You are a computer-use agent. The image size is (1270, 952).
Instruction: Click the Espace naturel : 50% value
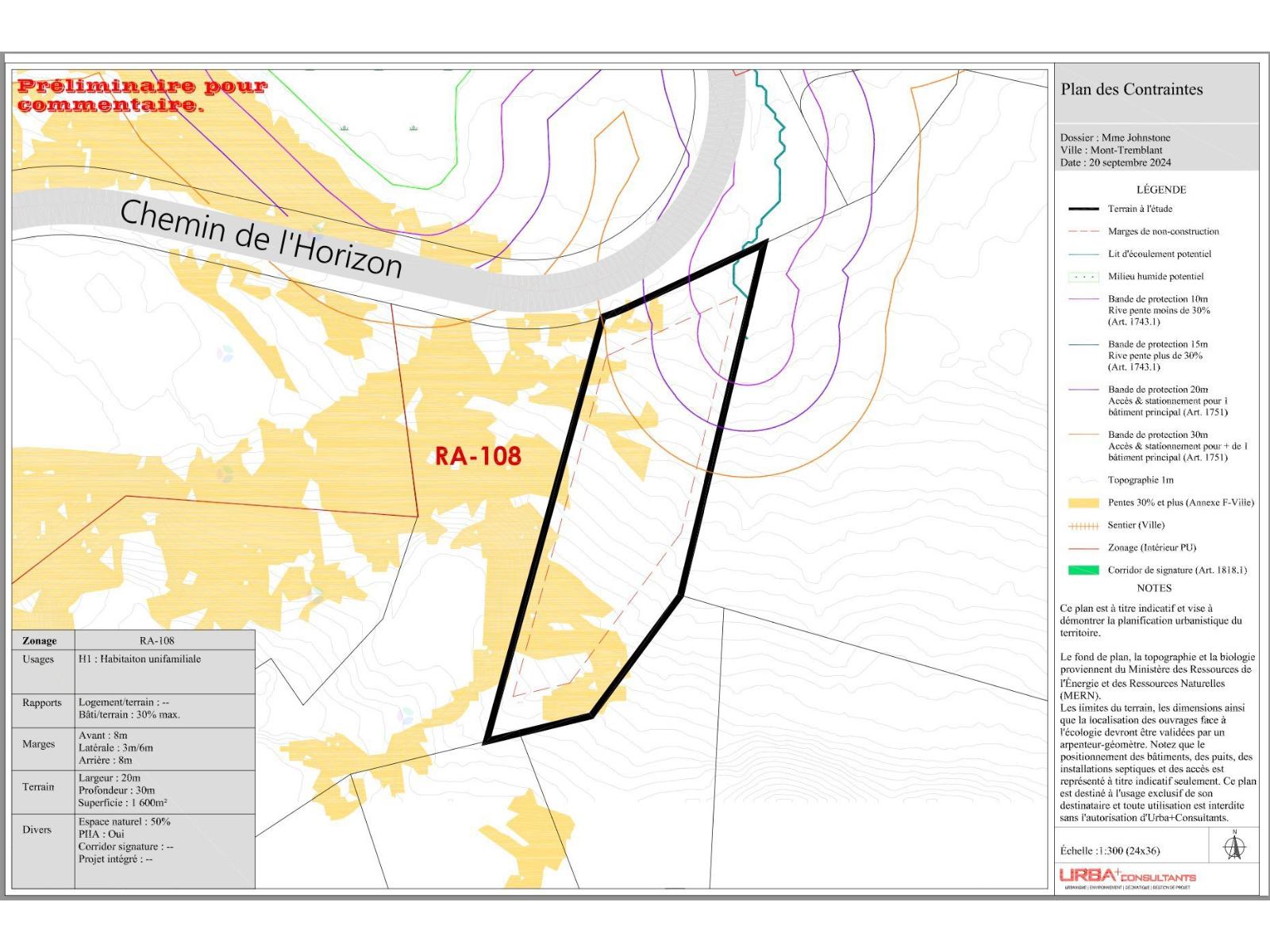click(125, 822)
